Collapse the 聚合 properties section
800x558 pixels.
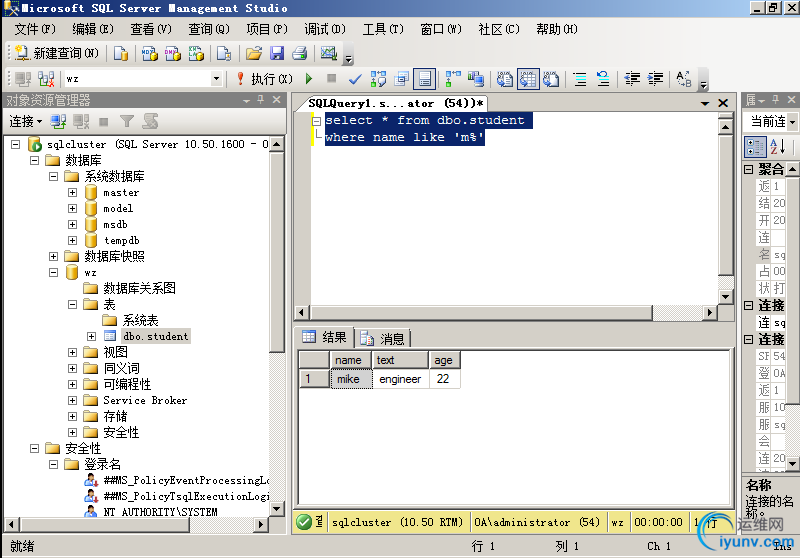click(748, 169)
